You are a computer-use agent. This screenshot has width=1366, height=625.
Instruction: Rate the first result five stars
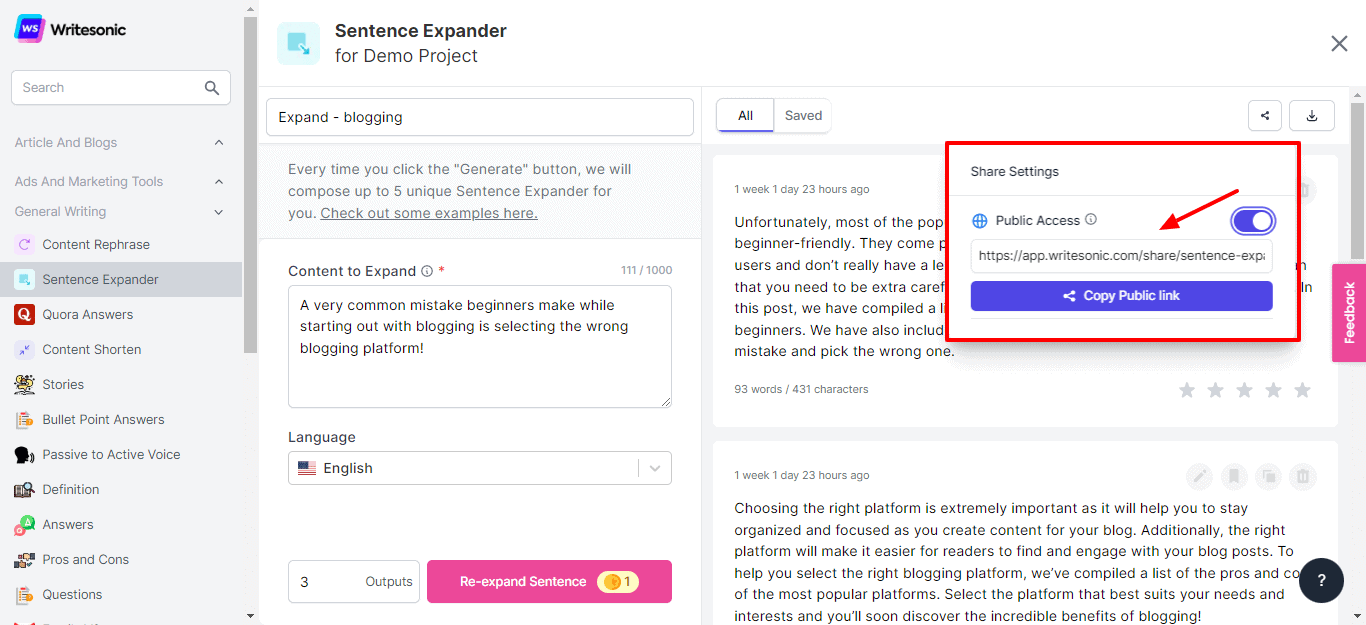coord(1302,390)
